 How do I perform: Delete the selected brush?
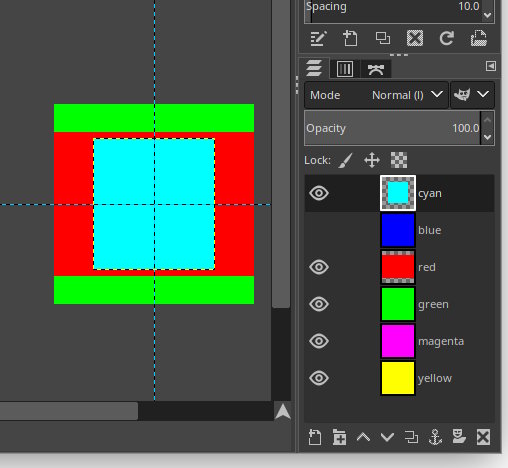415,38
